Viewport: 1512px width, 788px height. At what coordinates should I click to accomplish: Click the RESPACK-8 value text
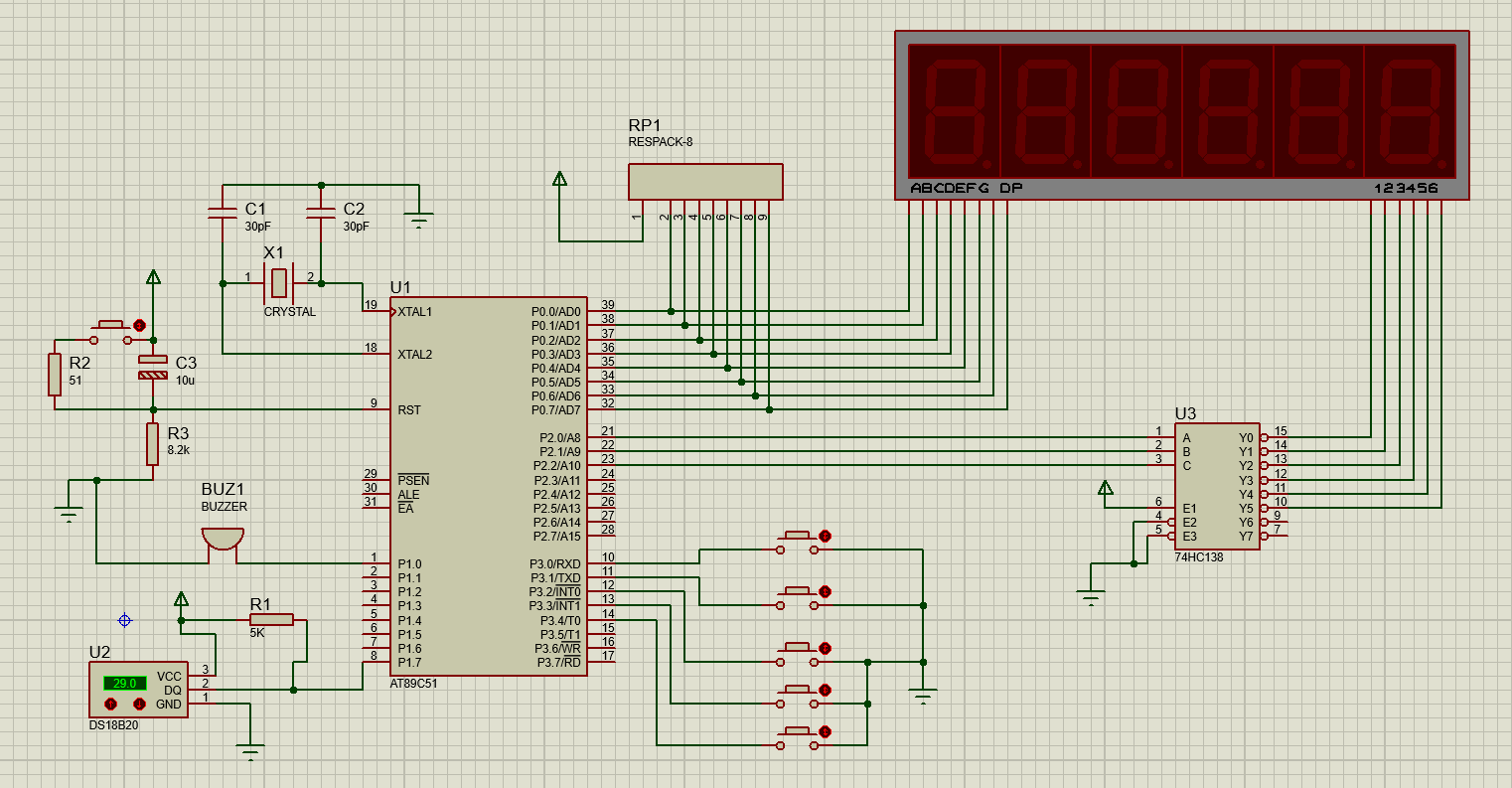(x=661, y=142)
